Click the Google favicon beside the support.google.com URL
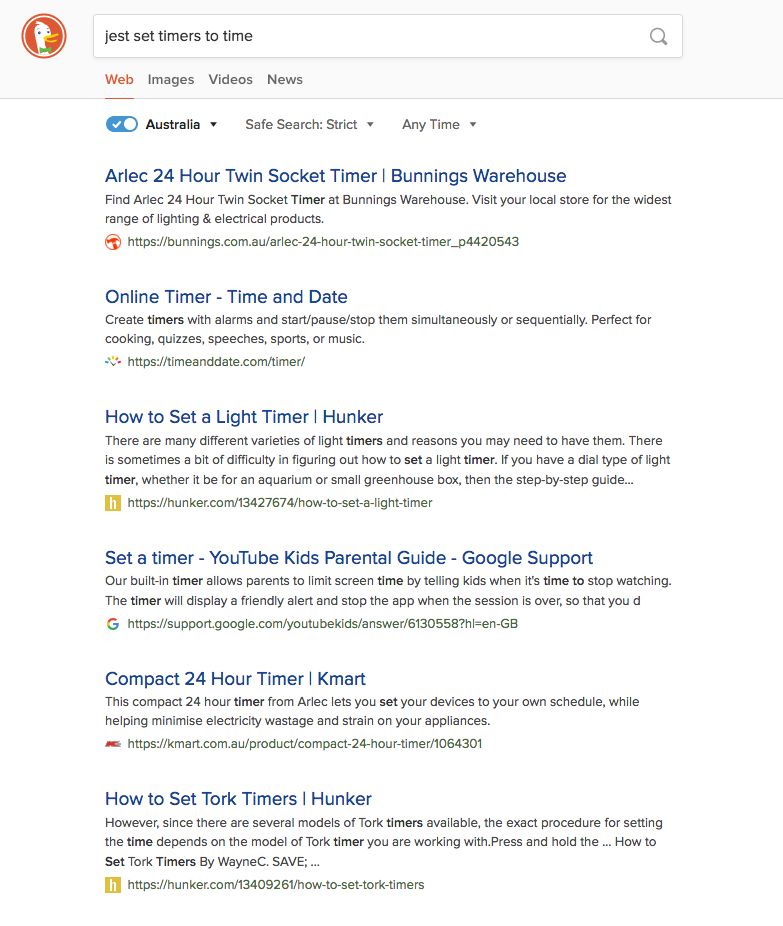This screenshot has width=783, height=926. [x=113, y=624]
